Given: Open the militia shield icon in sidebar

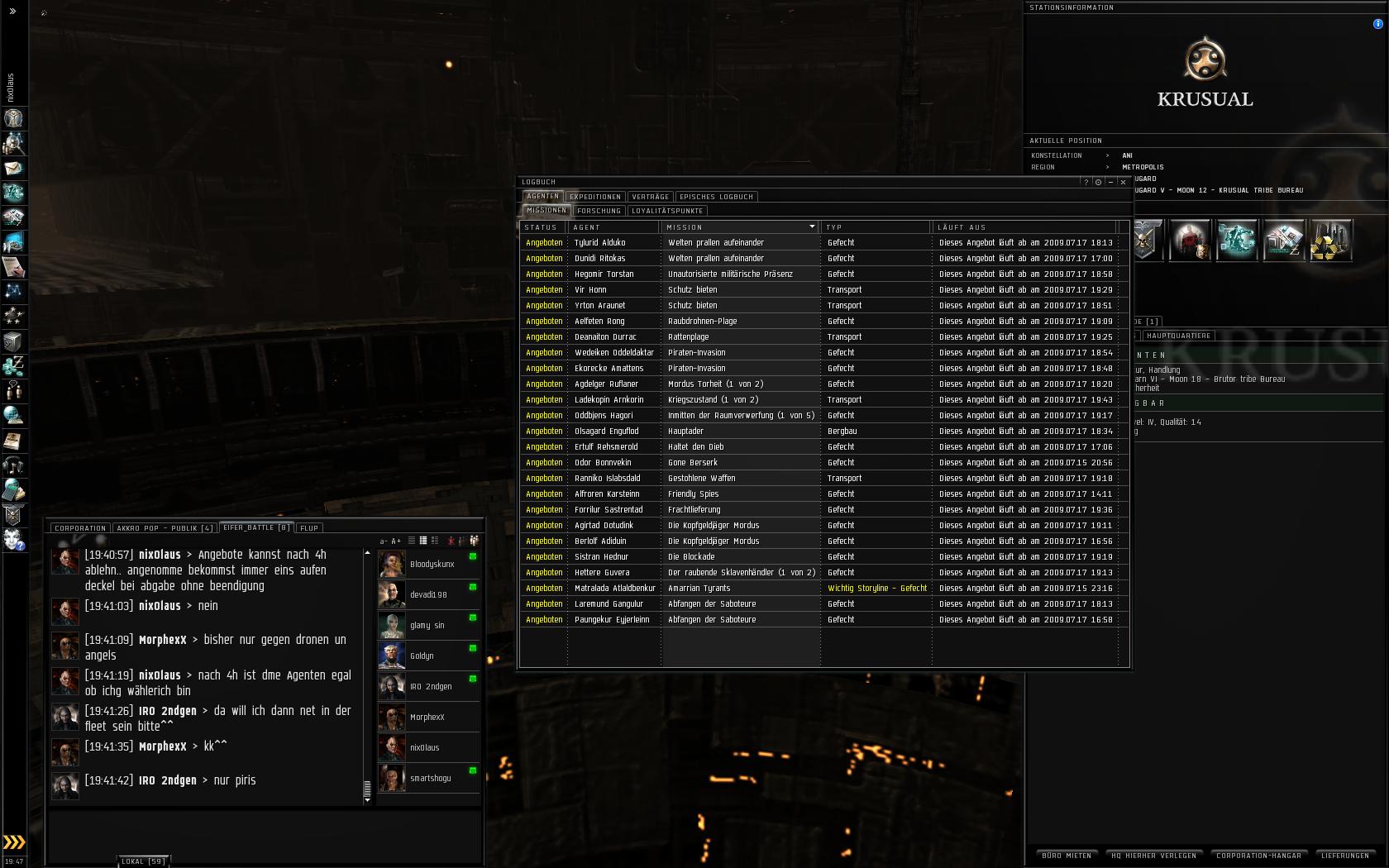Looking at the screenshot, I should [13, 515].
